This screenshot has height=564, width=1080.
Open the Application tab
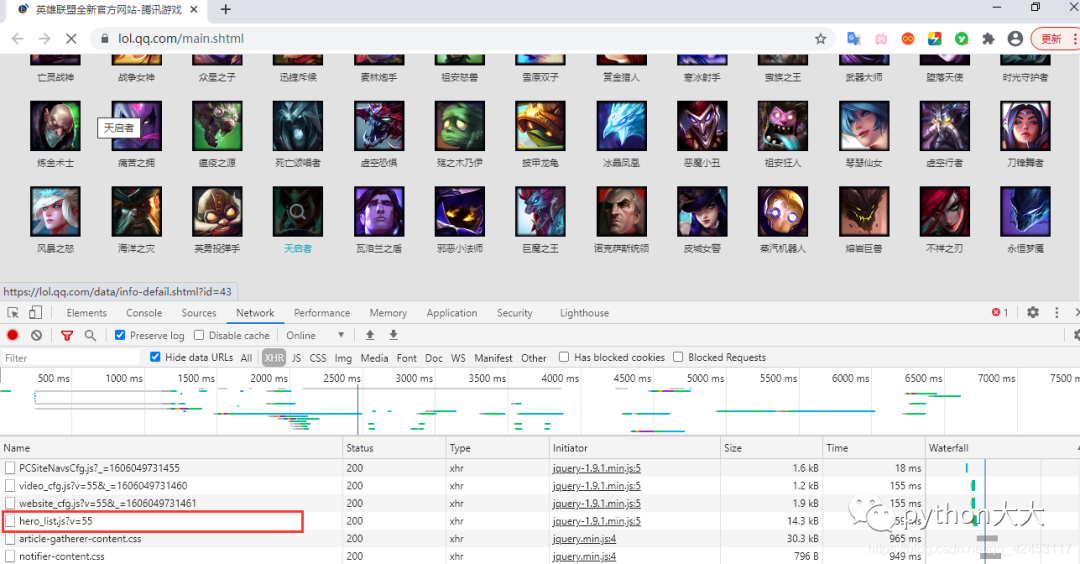[x=452, y=313]
